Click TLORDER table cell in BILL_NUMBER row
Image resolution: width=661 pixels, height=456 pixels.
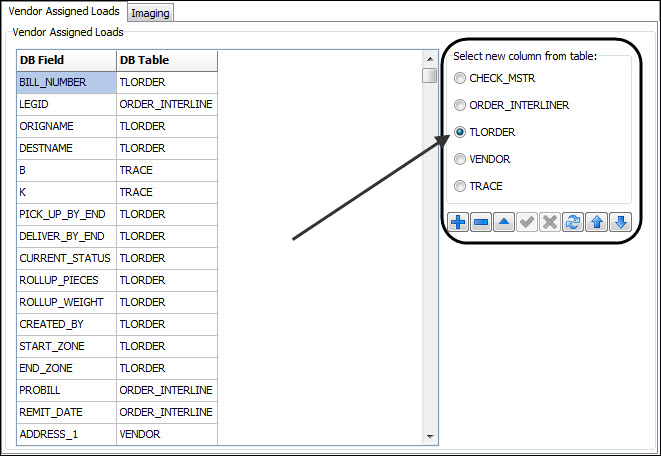pyautogui.click(x=167, y=82)
